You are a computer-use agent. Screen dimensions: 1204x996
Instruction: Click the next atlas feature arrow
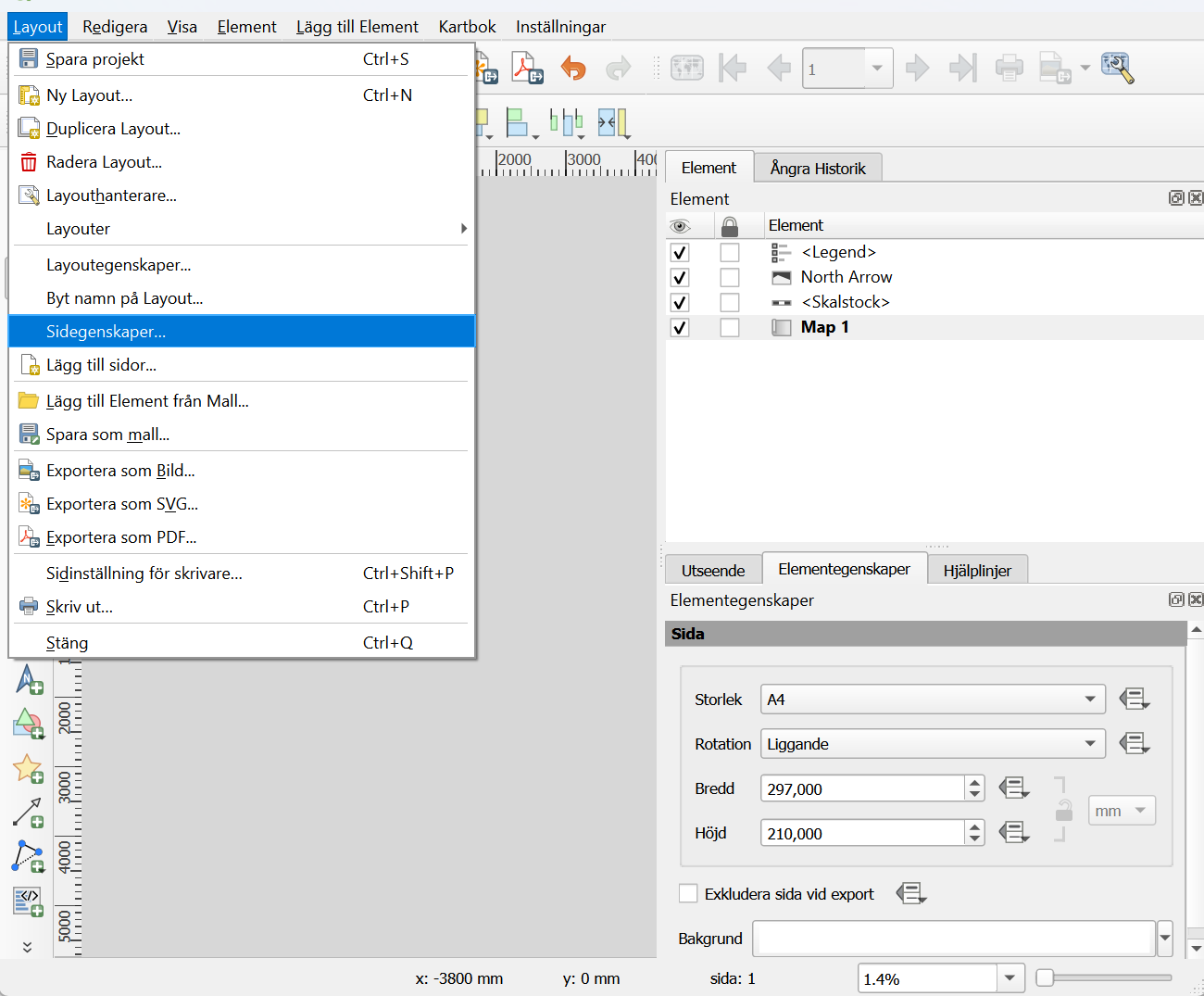coord(917,68)
